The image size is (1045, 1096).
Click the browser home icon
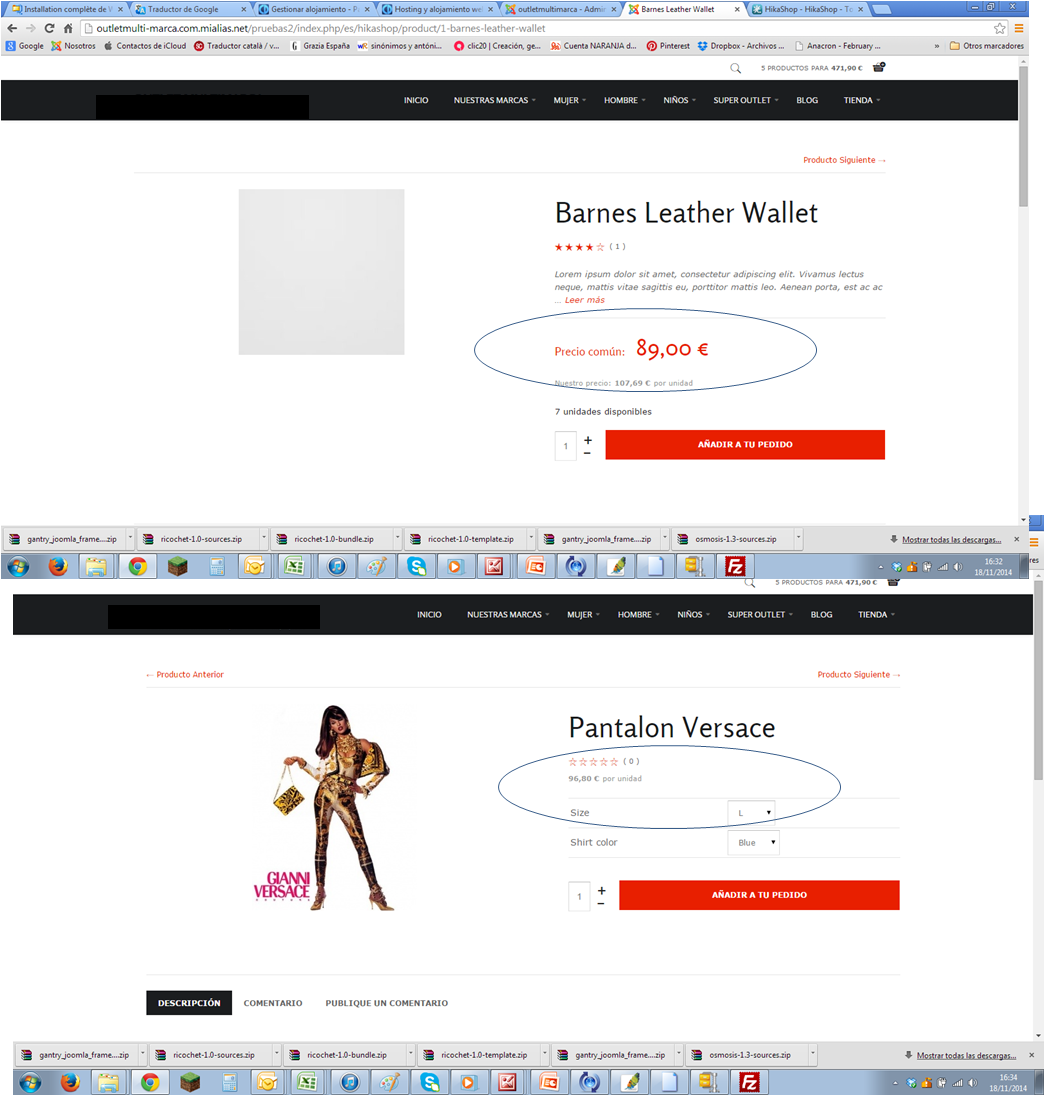pyautogui.click(x=68, y=29)
